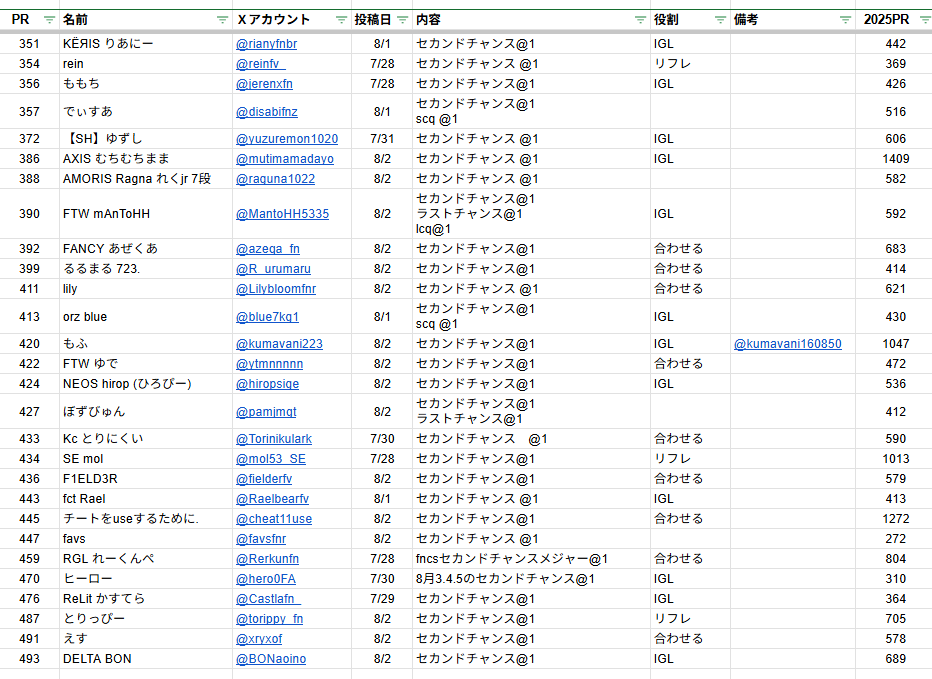The image size is (932, 679).
Task: Open the filter for the 備考 column
Action: tap(845, 20)
